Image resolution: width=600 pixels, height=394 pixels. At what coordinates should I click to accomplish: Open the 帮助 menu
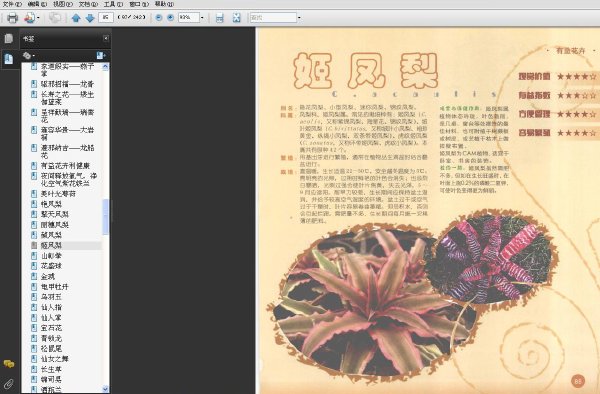pos(164,4)
